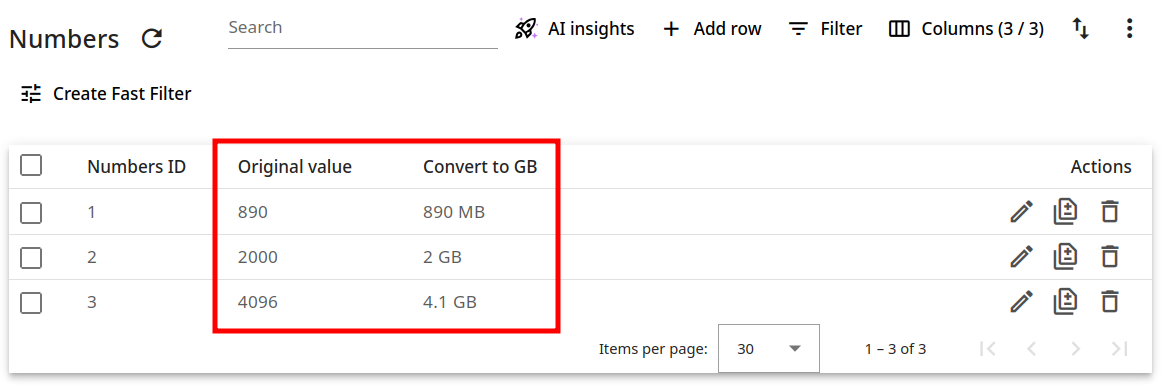Image resolution: width=1161 pixels, height=386 pixels.
Task: Tick the select-all header checkbox
Action: click(31, 165)
